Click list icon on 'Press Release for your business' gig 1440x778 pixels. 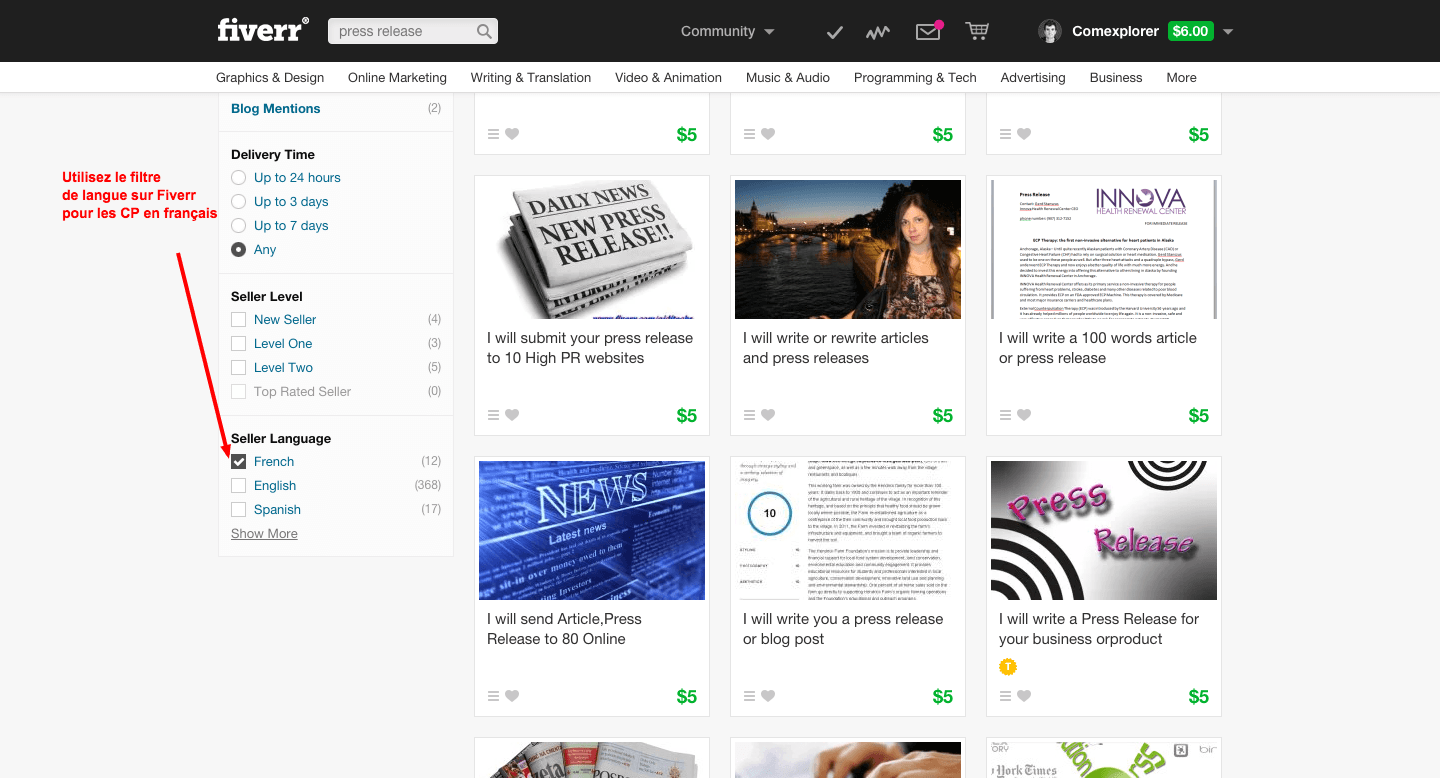pos(1005,696)
